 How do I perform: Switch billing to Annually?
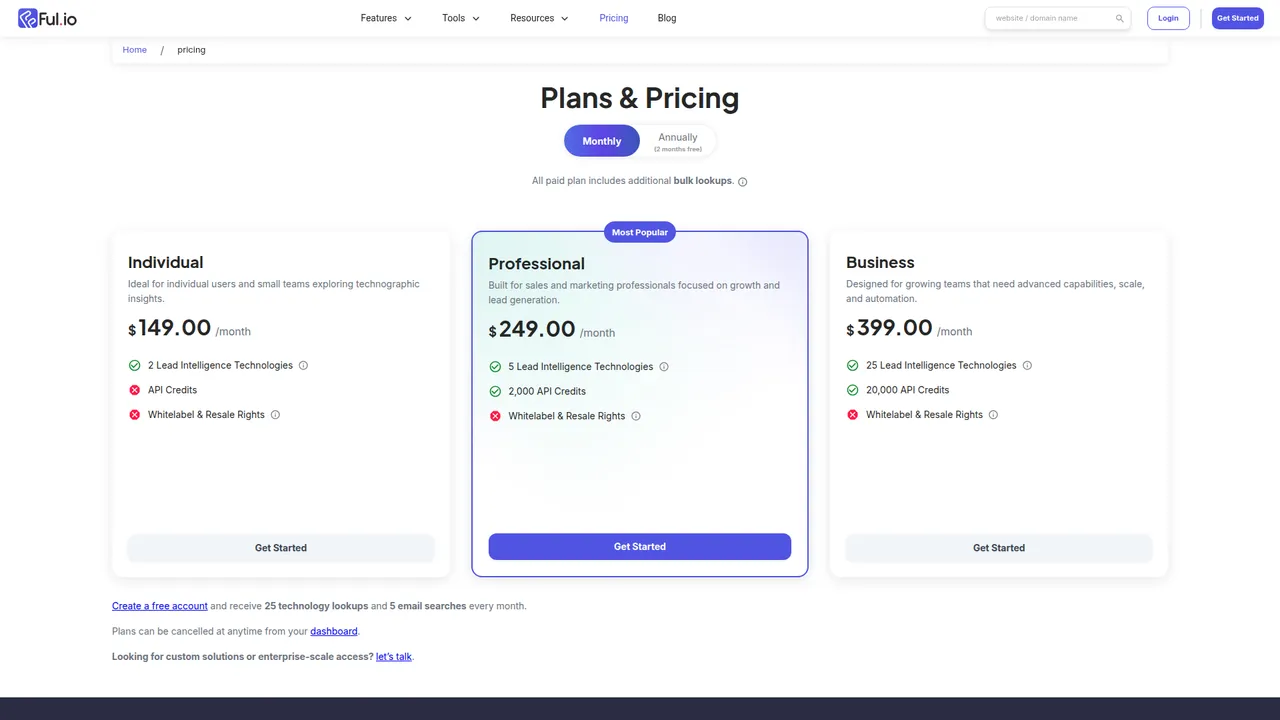[x=677, y=140]
